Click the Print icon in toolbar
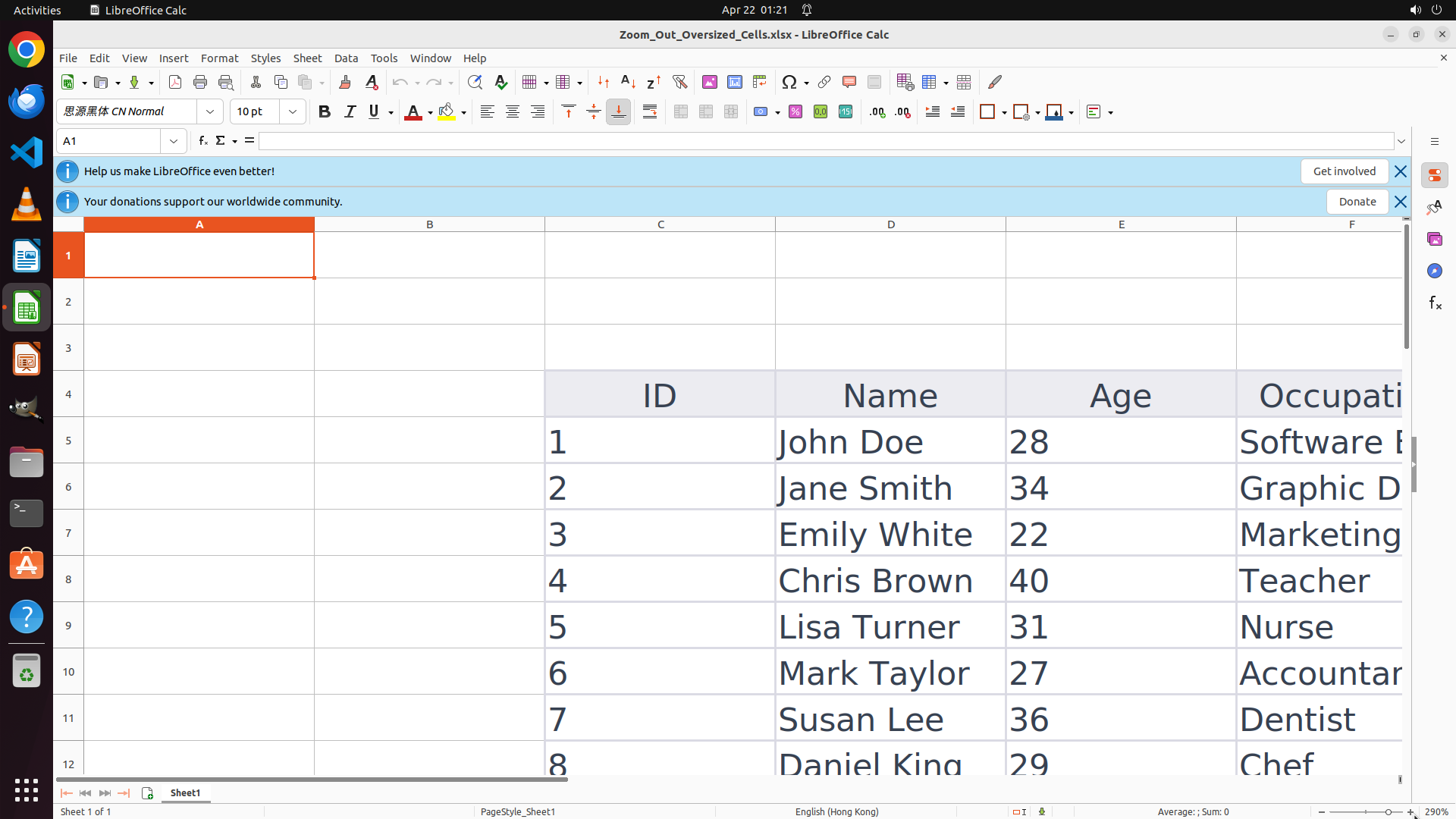 [200, 82]
